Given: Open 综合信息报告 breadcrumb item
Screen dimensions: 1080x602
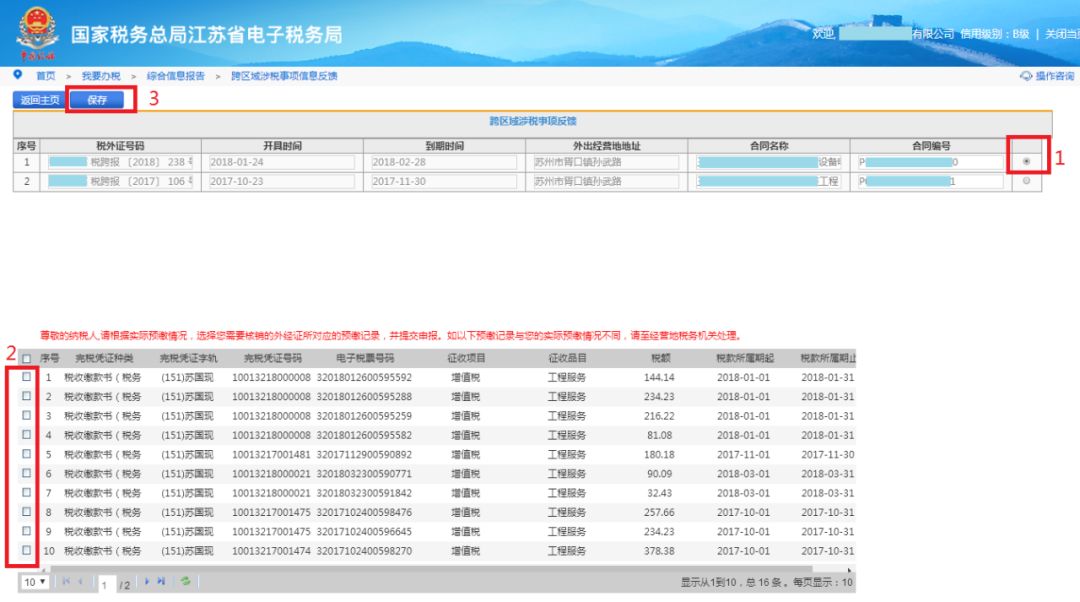Looking at the screenshot, I should point(175,76).
